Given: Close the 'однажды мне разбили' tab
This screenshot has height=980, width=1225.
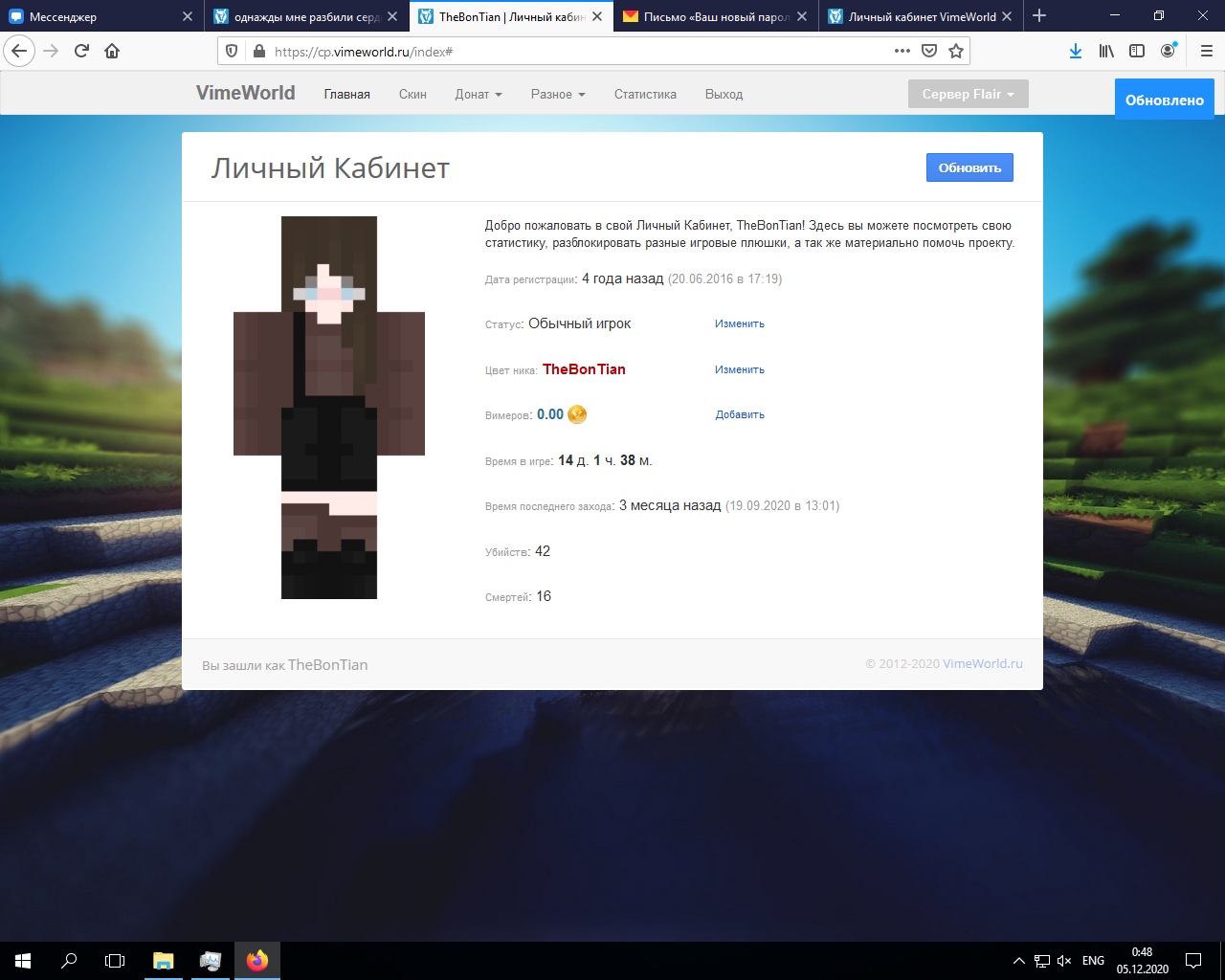Looking at the screenshot, I should pyautogui.click(x=392, y=16).
